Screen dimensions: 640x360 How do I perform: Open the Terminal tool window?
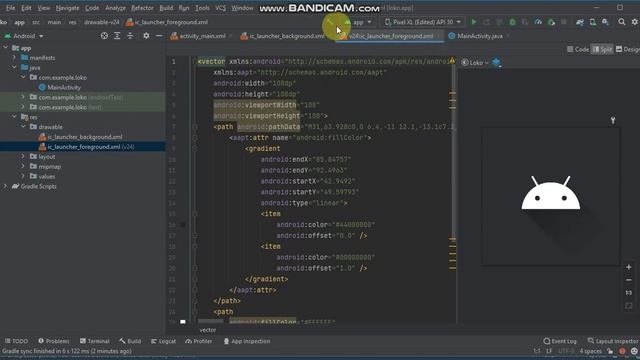tap(95, 341)
